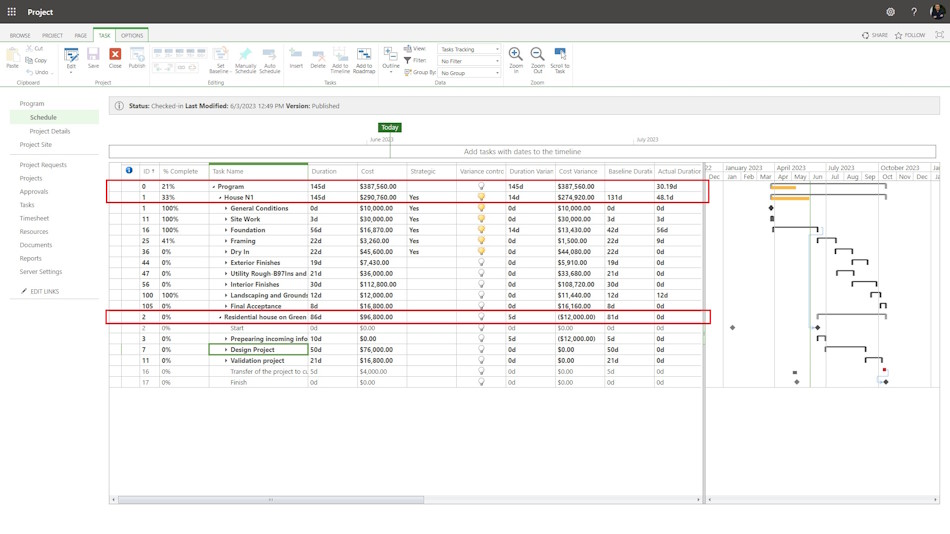Click the Paste icon in Clipboard
Image resolution: width=950 pixels, height=534 pixels.
coord(12,57)
